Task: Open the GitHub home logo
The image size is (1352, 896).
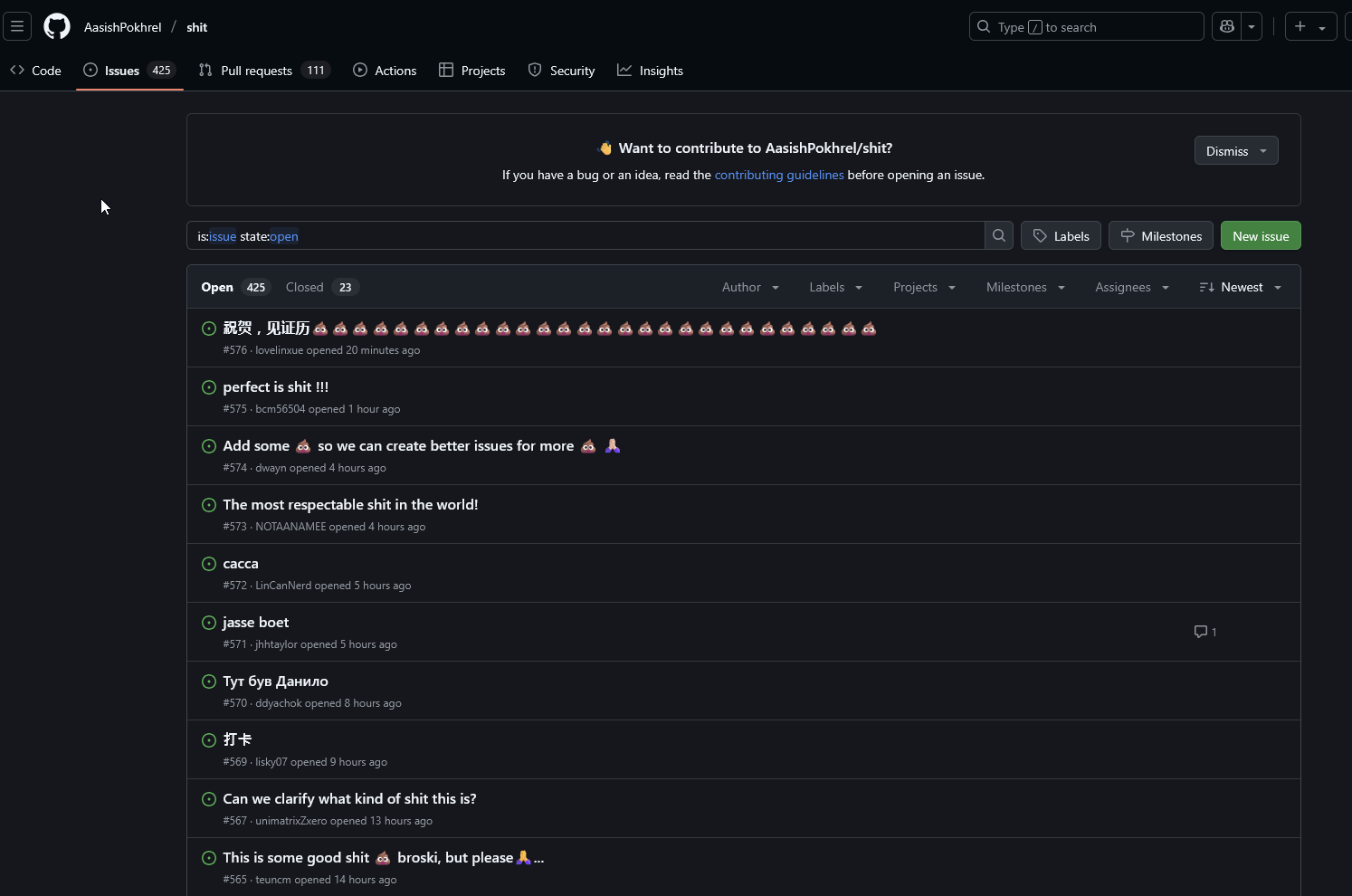Action: pyautogui.click(x=56, y=26)
